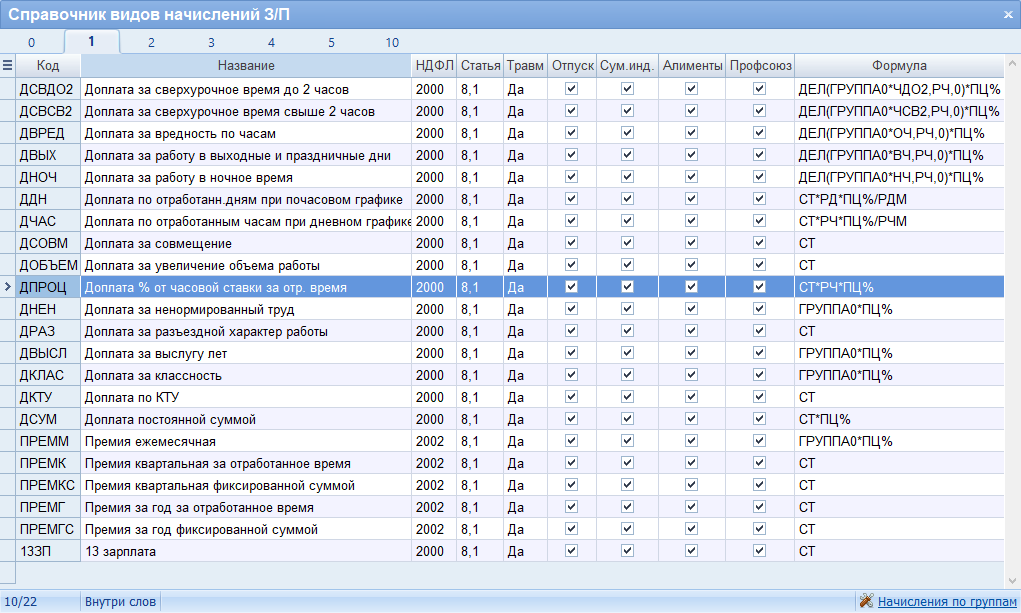Toggle Профсоюз checkbox in 13ЗП row
The image size is (1021, 613).
point(759,551)
